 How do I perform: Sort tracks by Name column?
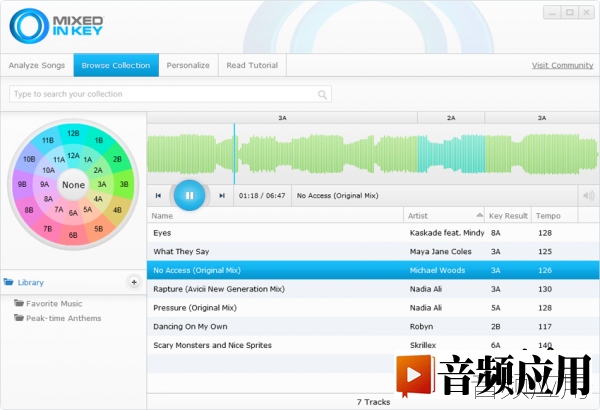pyautogui.click(x=275, y=216)
